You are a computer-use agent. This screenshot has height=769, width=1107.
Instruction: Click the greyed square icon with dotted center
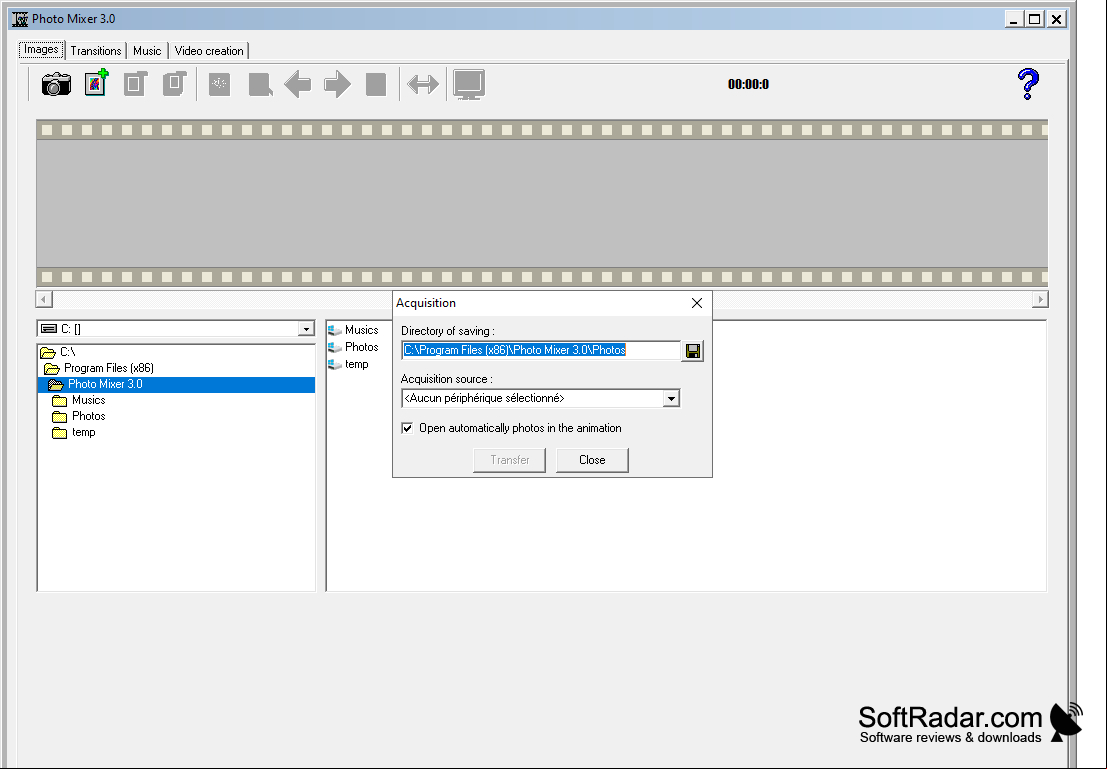(x=220, y=84)
